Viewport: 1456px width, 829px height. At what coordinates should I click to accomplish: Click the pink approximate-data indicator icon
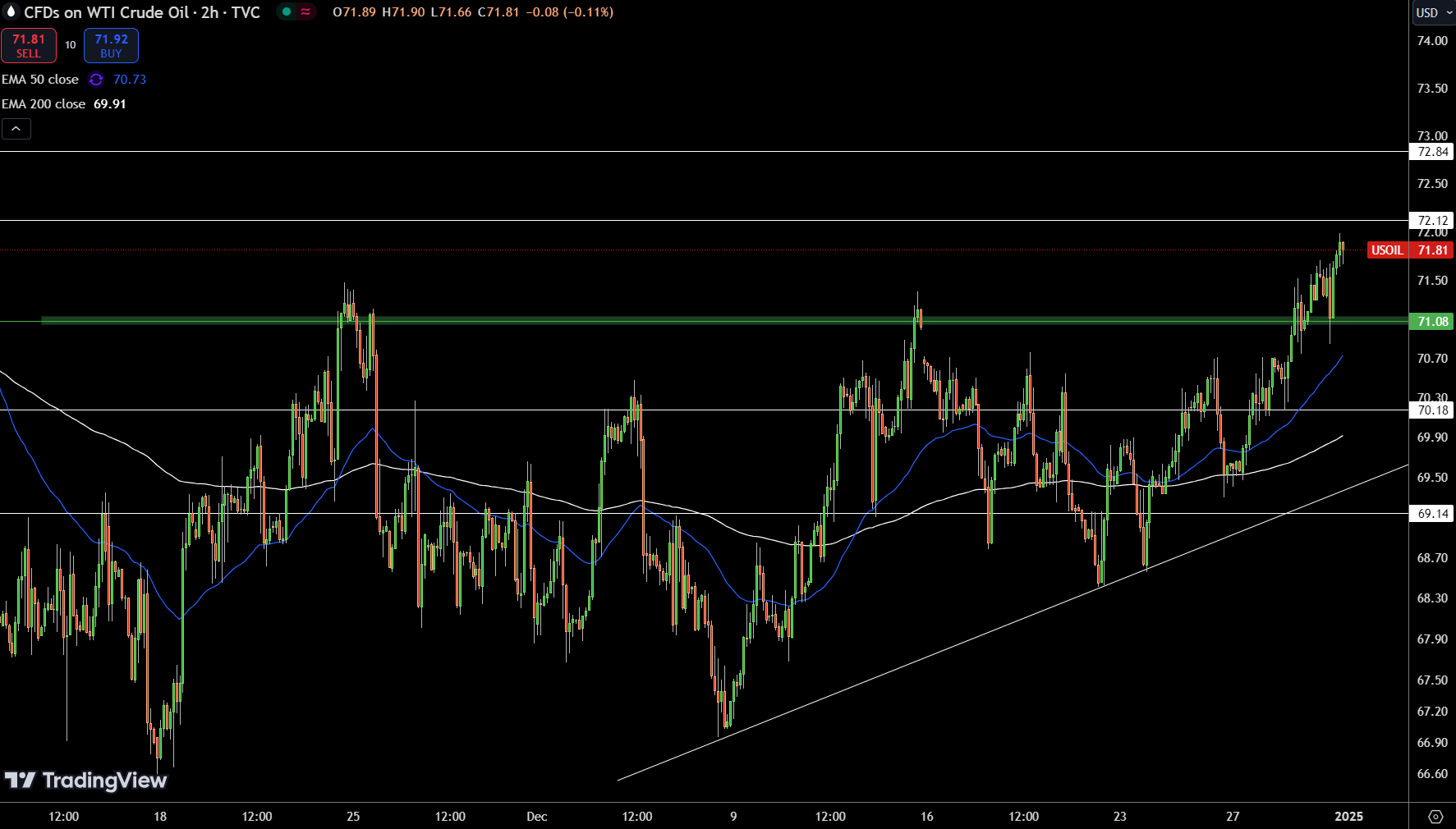(305, 11)
